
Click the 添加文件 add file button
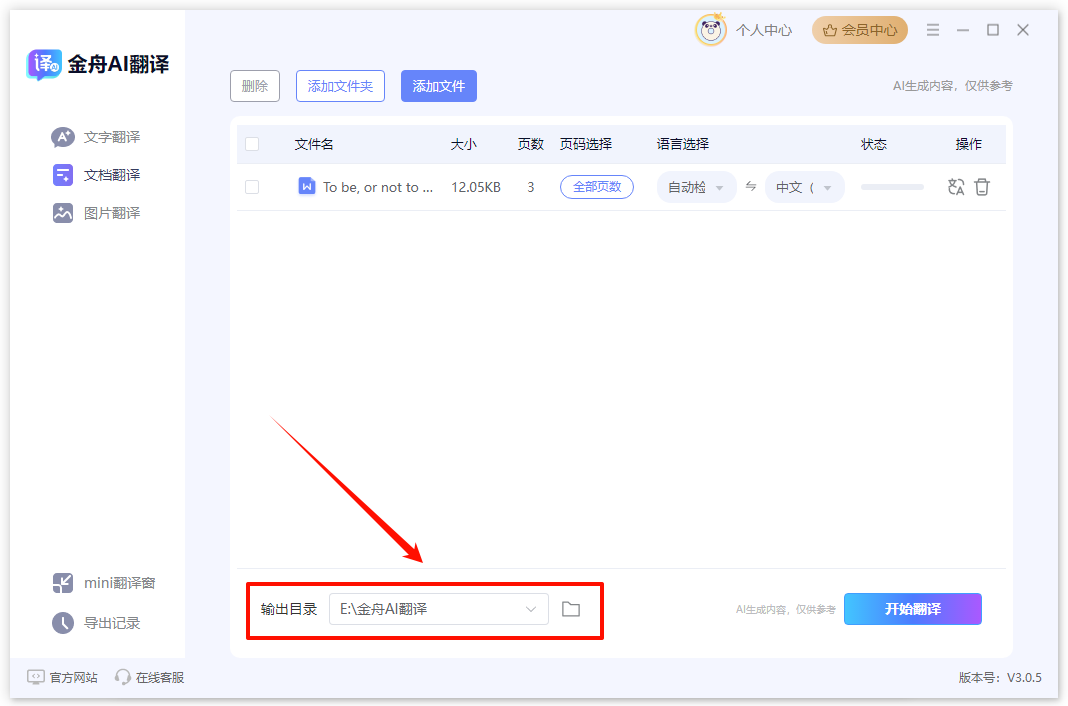(x=438, y=86)
